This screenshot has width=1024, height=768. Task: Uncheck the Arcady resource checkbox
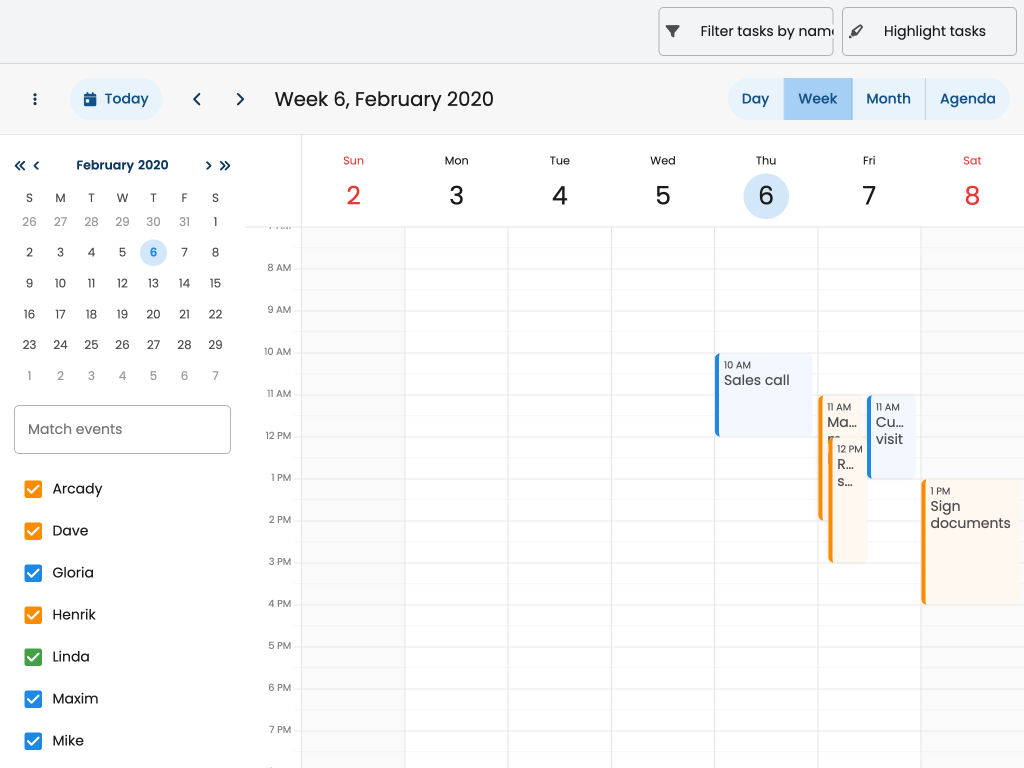point(33,489)
